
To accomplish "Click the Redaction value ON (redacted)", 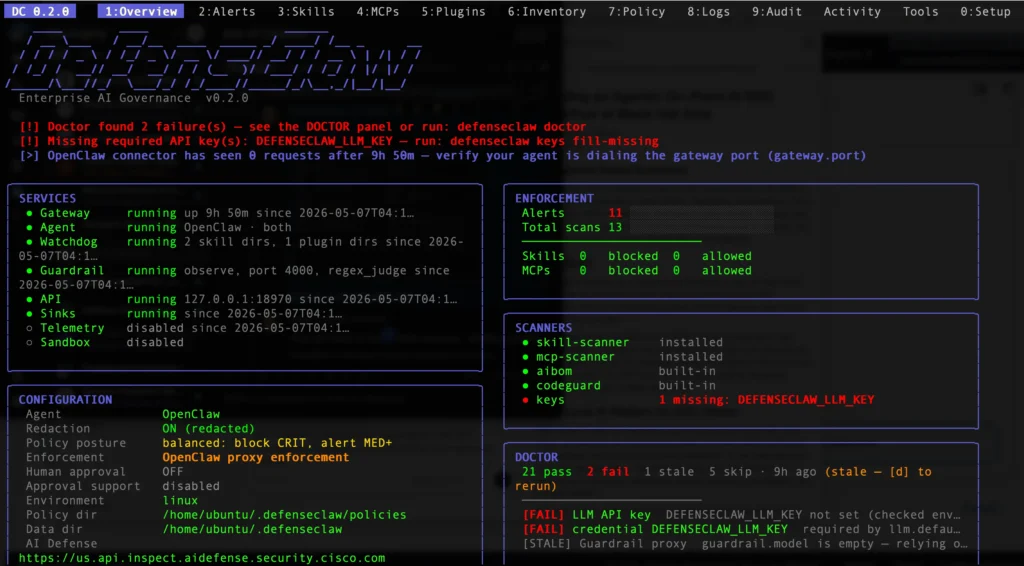I will click(x=208, y=428).
